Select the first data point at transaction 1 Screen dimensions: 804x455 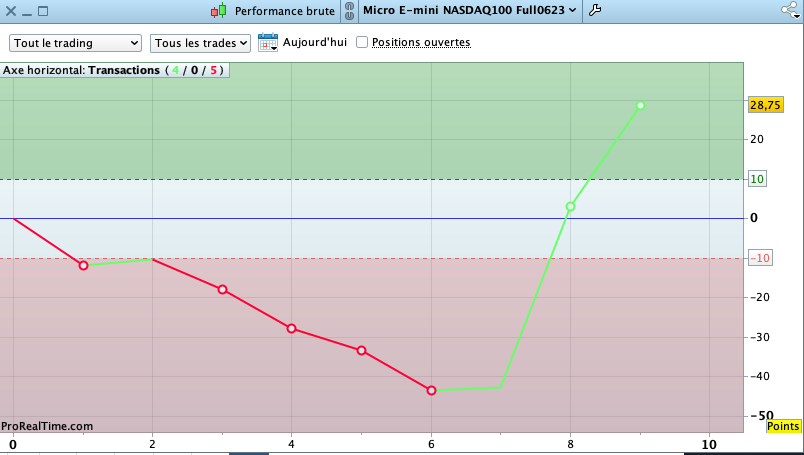tap(83, 265)
